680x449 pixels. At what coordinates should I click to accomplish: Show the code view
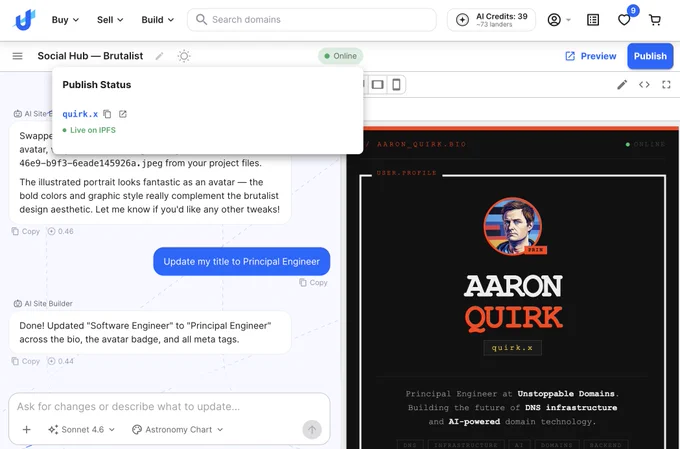(644, 85)
